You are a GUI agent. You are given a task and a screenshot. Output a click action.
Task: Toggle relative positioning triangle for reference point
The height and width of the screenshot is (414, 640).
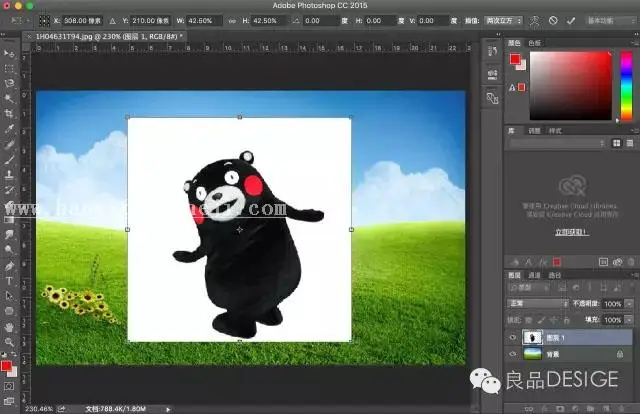(112, 20)
